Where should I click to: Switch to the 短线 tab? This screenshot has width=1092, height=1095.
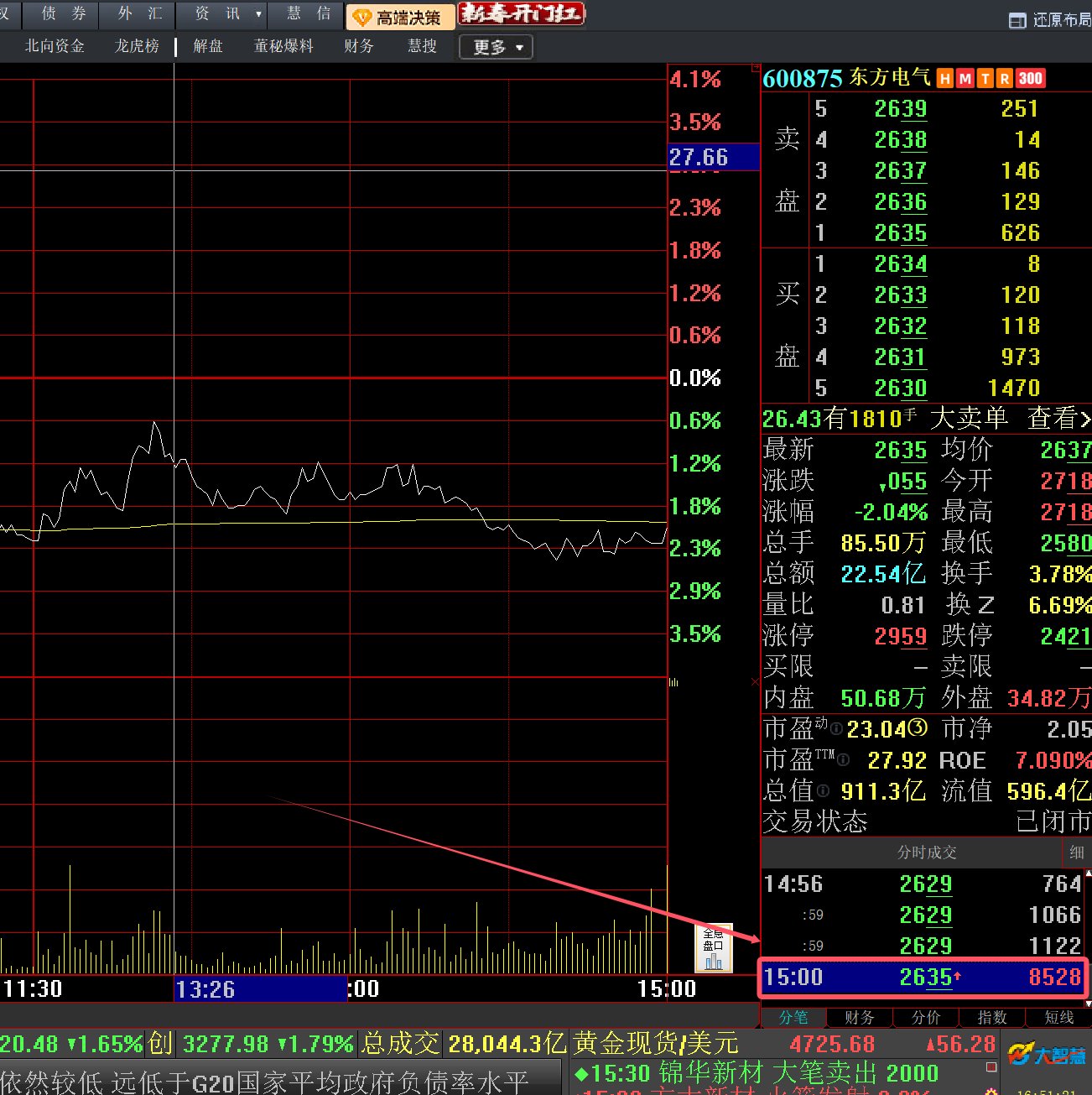coord(1058,1017)
